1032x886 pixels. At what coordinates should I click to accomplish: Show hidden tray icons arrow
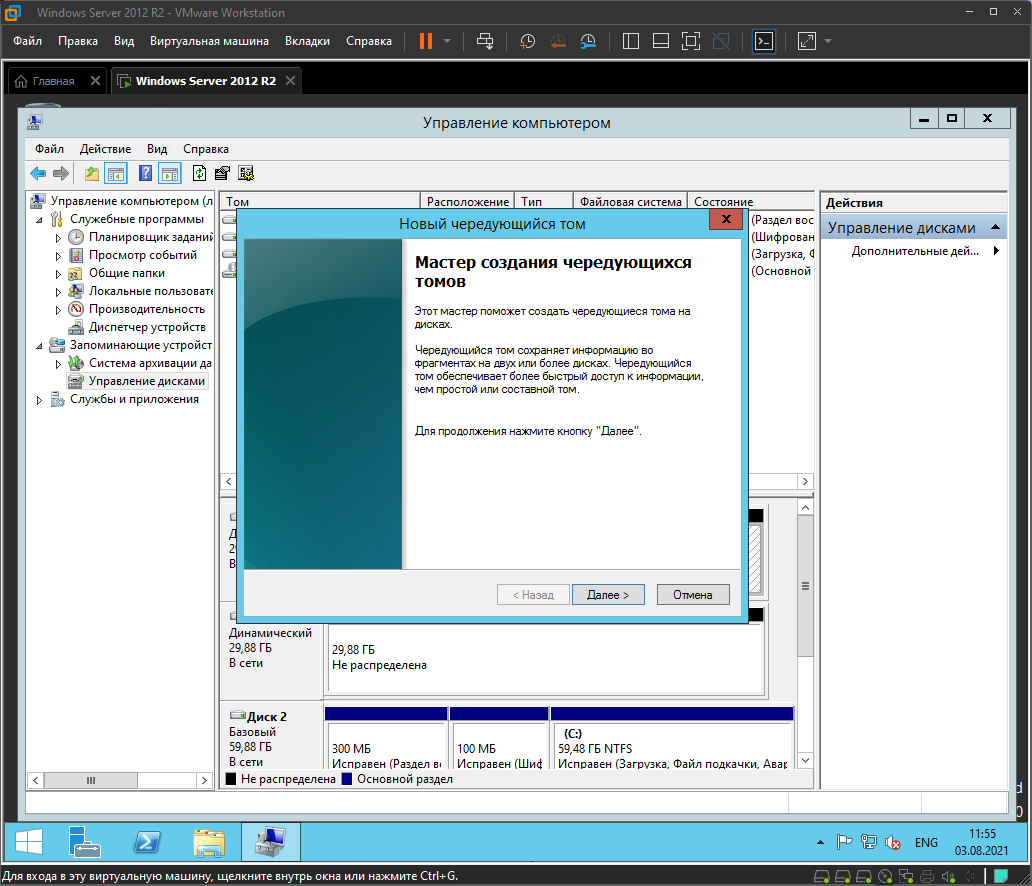pos(820,842)
